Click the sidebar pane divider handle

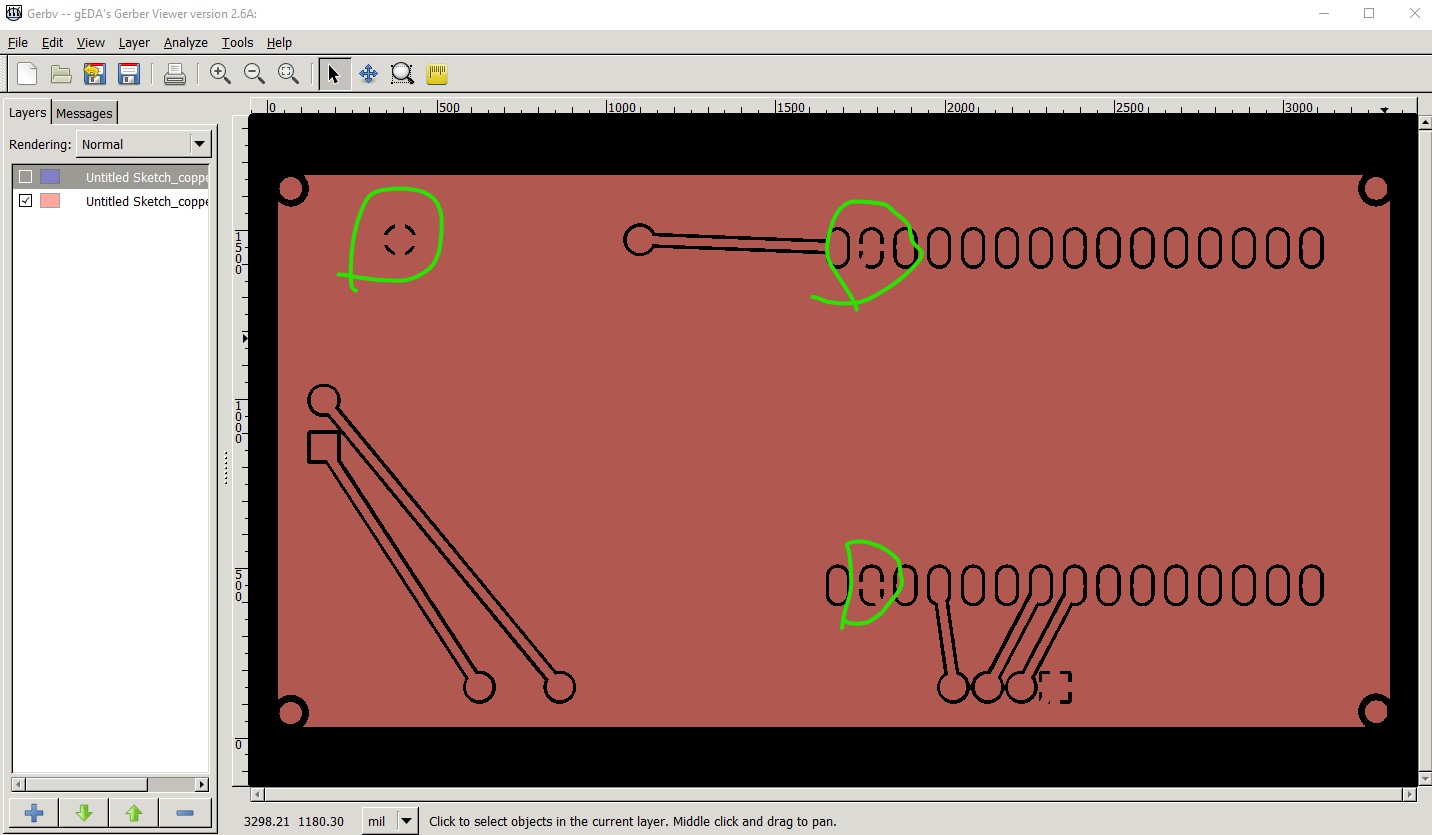click(x=225, y=468)
